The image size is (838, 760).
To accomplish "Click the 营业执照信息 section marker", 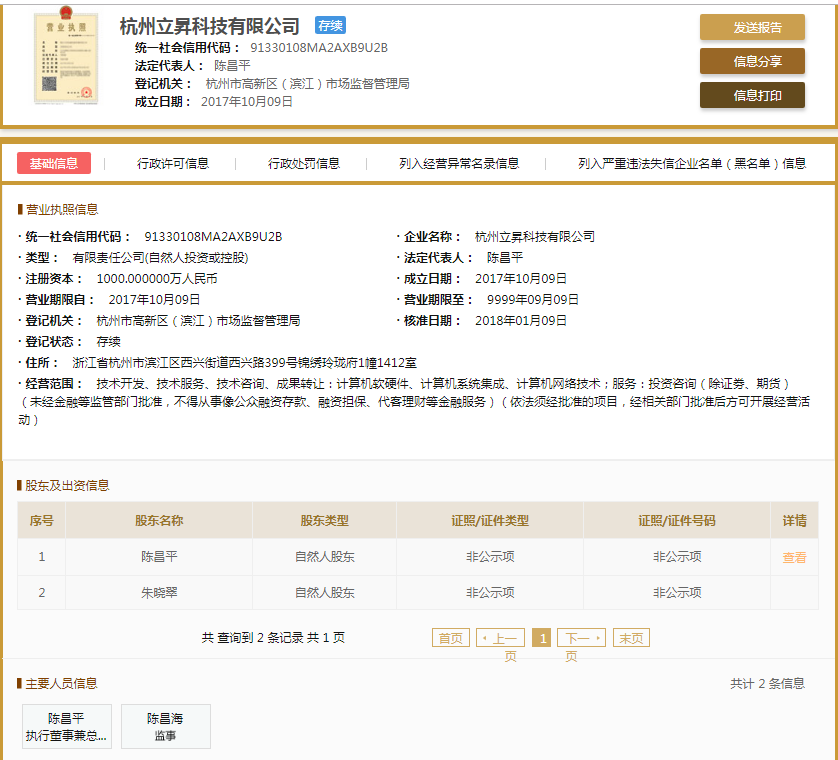I will coord(60,210).
